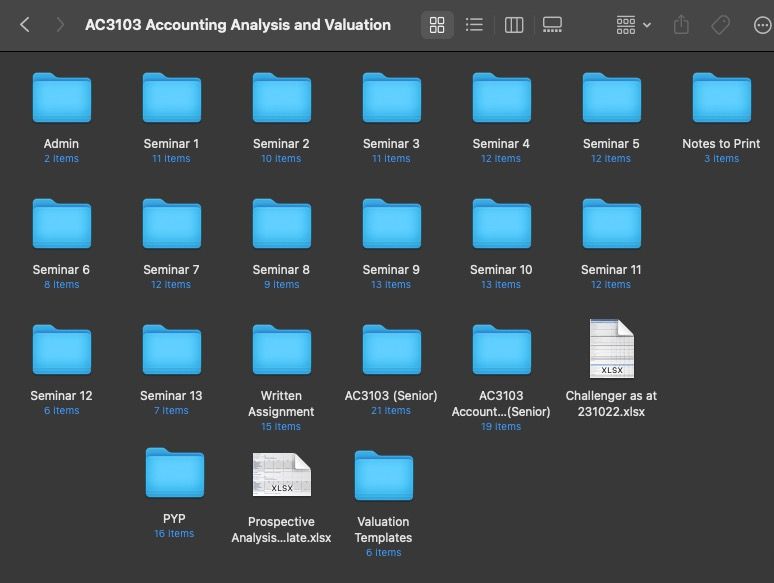Viewport: 774px width, 583px height.
Task: Select the Notes to Print folder
Action: click(721, 98)
